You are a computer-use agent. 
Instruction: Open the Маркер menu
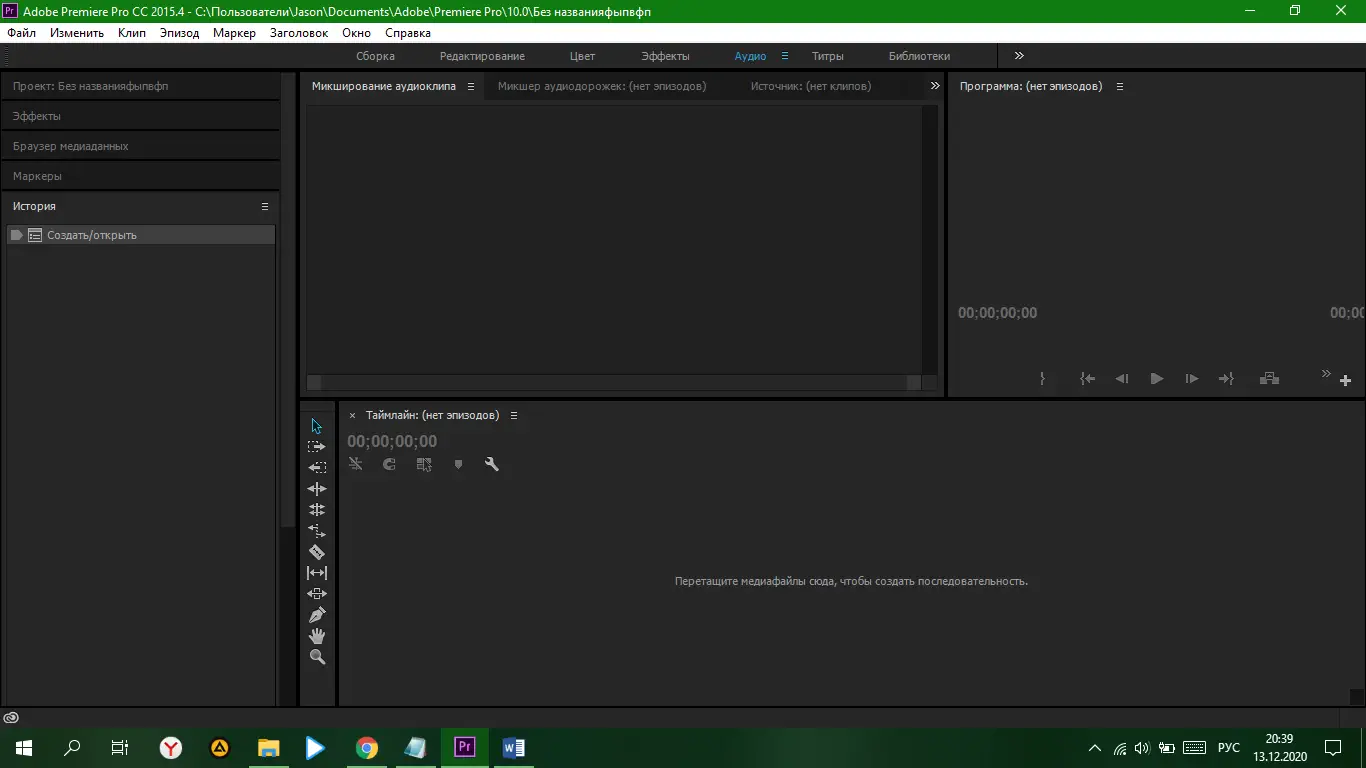coord(234,33)
